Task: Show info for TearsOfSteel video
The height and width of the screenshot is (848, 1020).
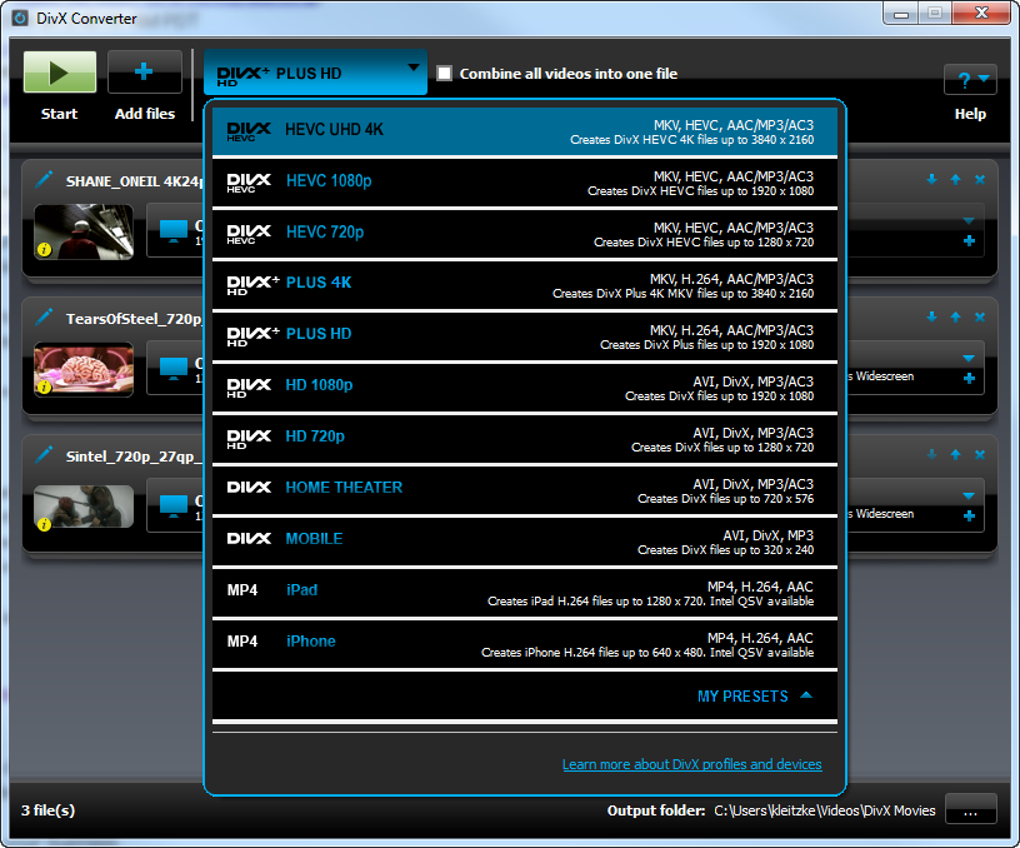Action: click(x=44, y=387)
